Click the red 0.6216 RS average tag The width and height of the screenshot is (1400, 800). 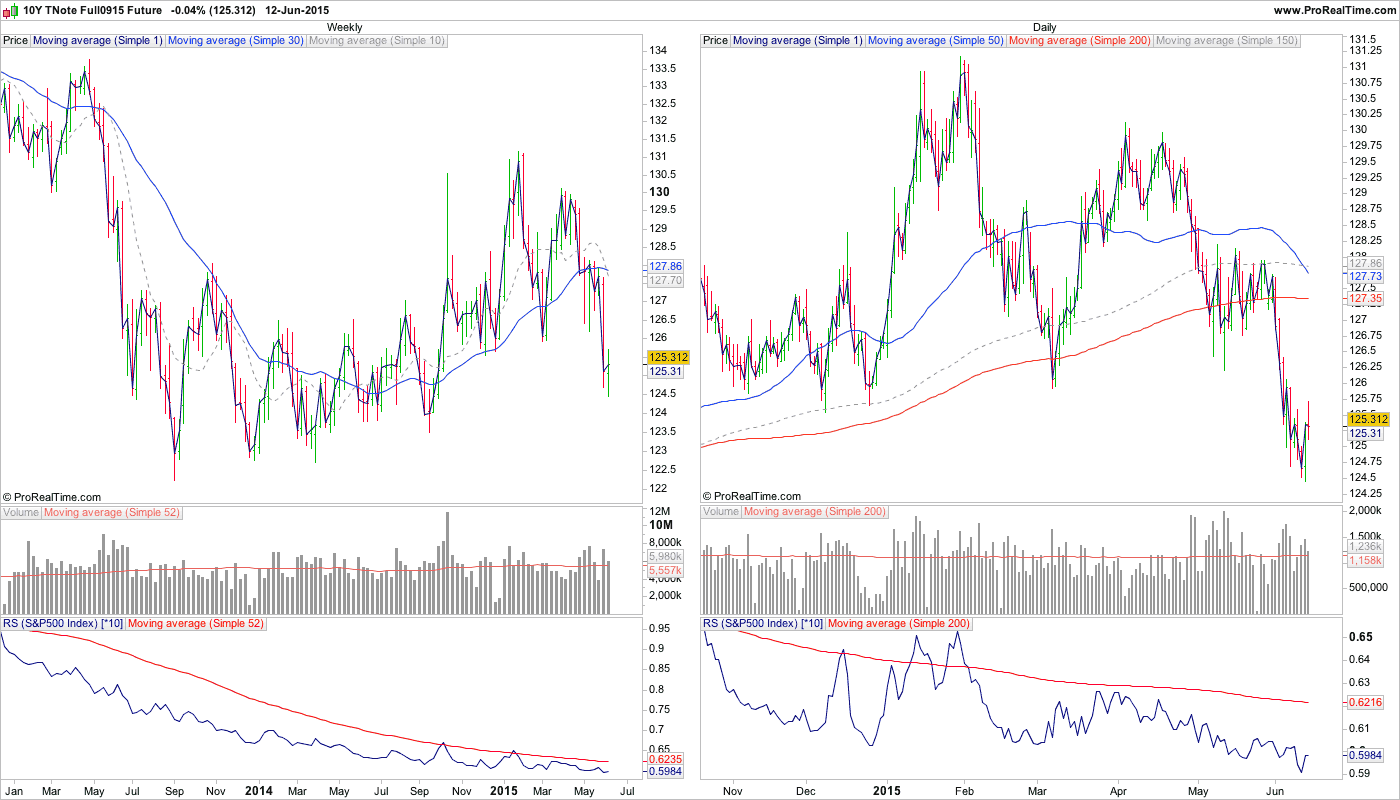click(x=1366, y=703)
